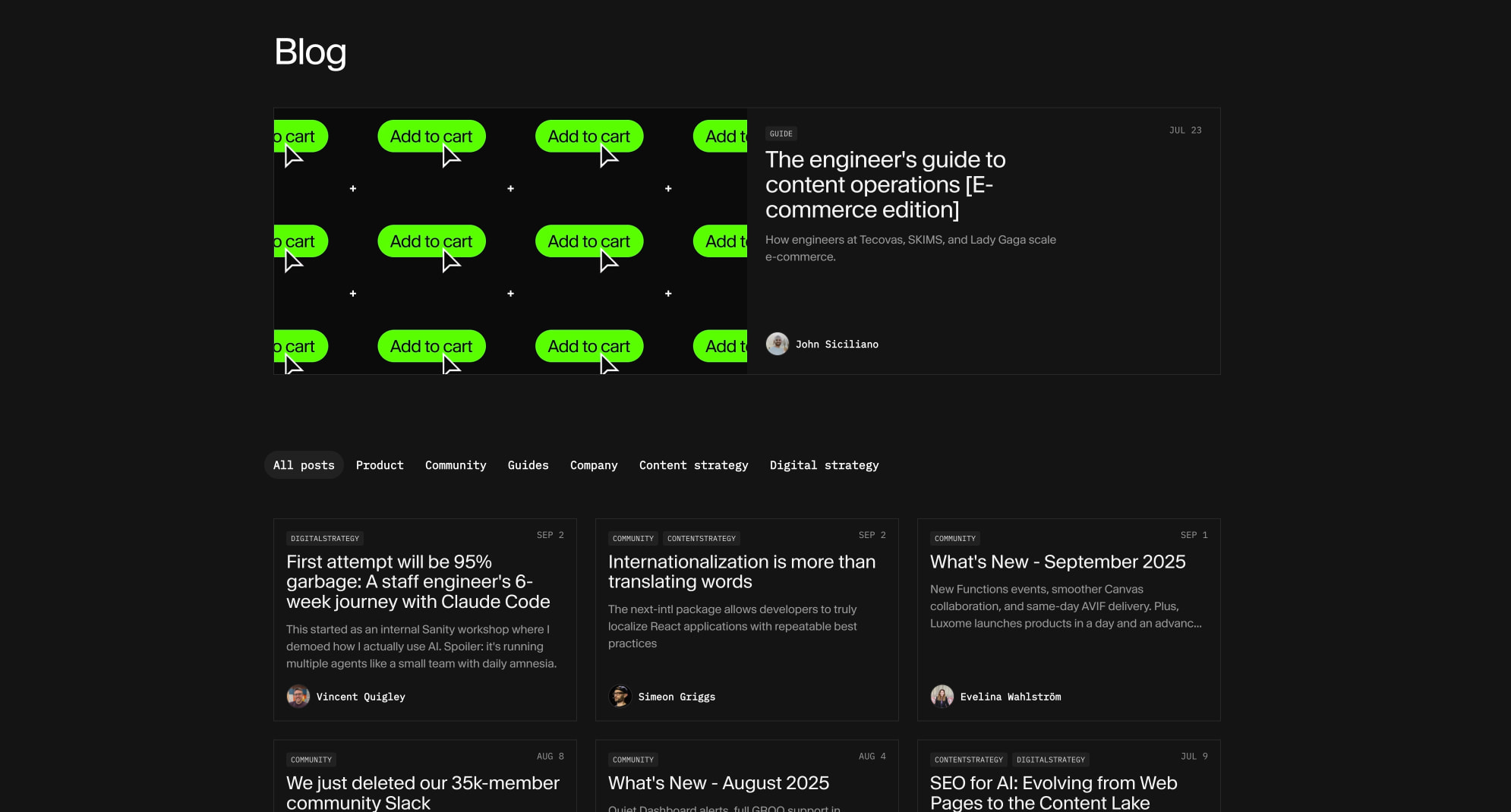Show Company category posts
This screenshot has width=1511, height=812.
click(594, 465)
